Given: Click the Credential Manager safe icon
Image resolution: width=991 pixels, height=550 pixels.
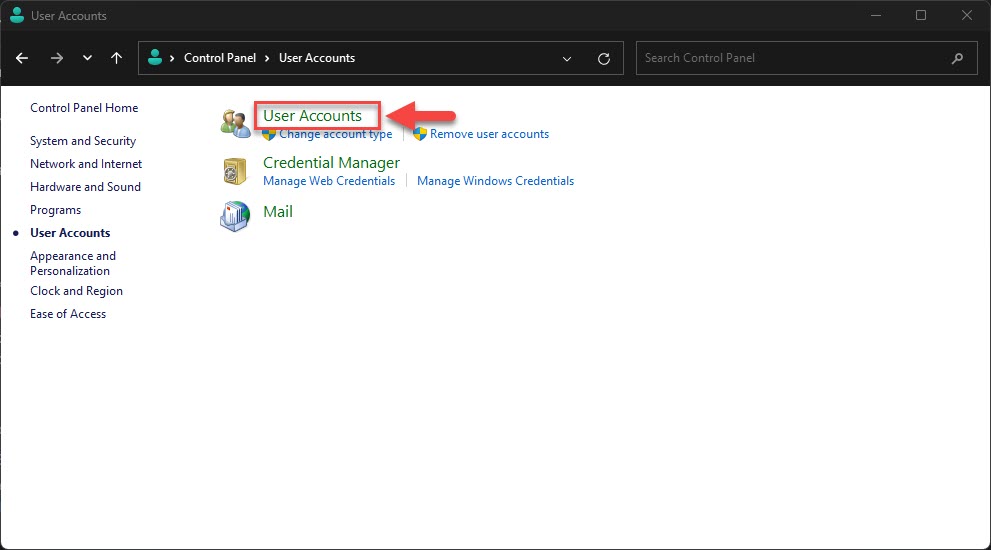Looking at the screenshot, I should tap(235, 171).
